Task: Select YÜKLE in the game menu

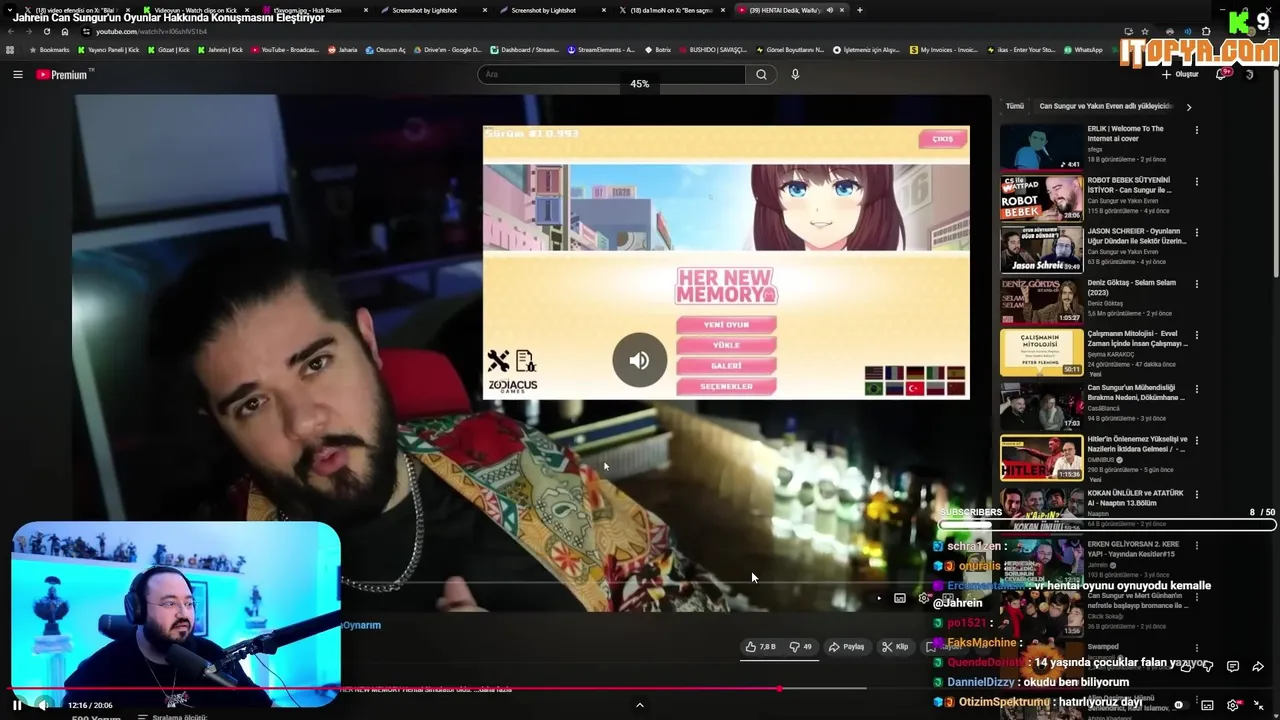Action: [x=726, y=345]
